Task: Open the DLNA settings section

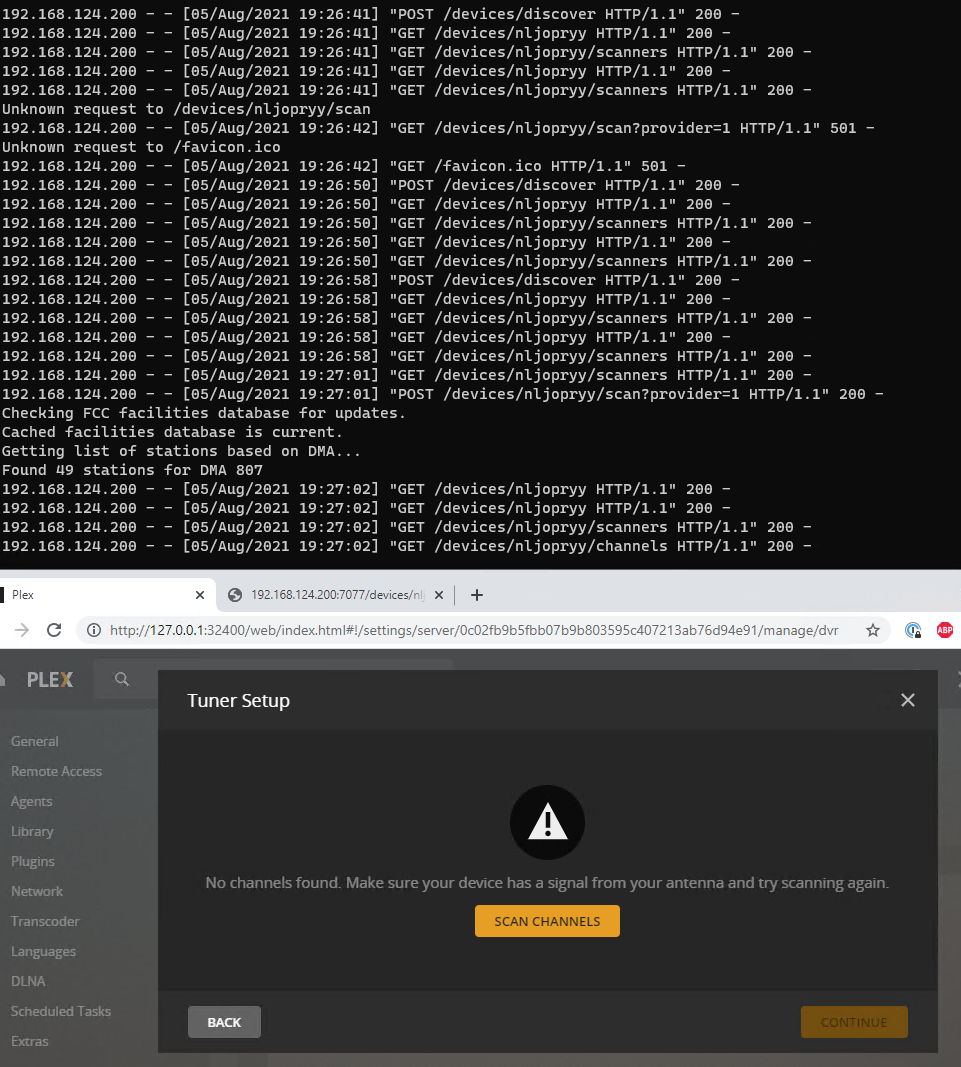Action: (x=28, y=981)
